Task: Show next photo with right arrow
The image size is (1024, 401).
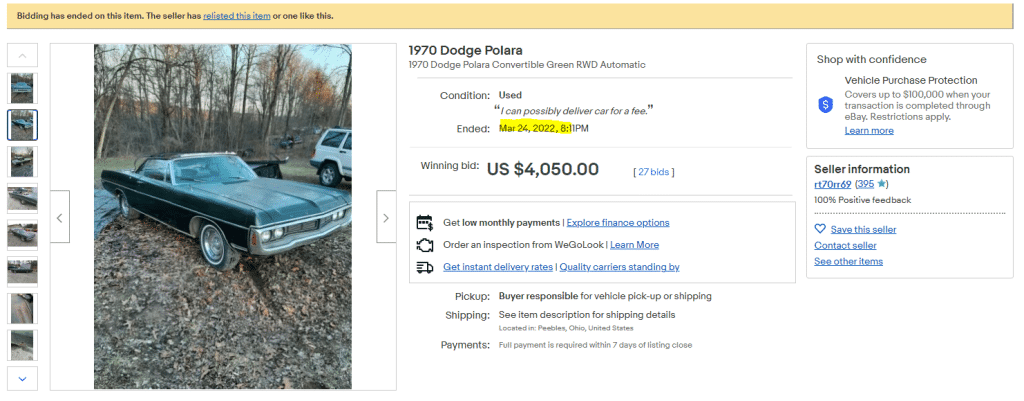Action: [386, 217]
